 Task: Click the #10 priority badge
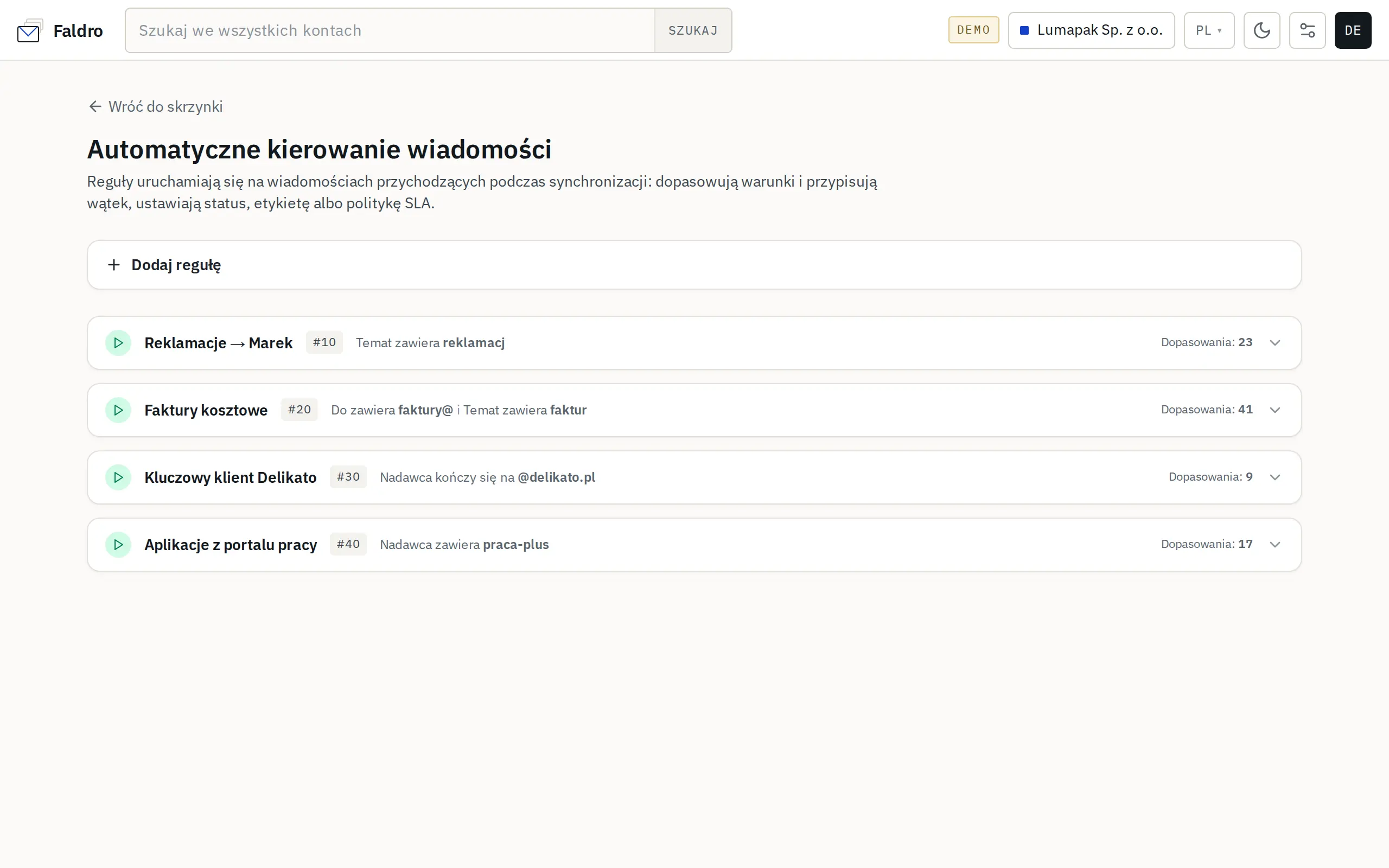click(324, 342)
